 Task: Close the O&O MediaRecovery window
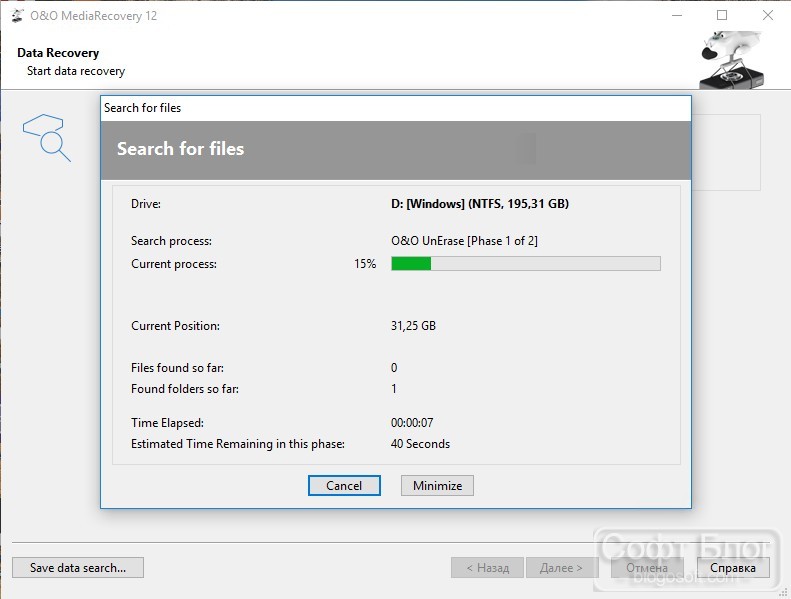[768, 16]
